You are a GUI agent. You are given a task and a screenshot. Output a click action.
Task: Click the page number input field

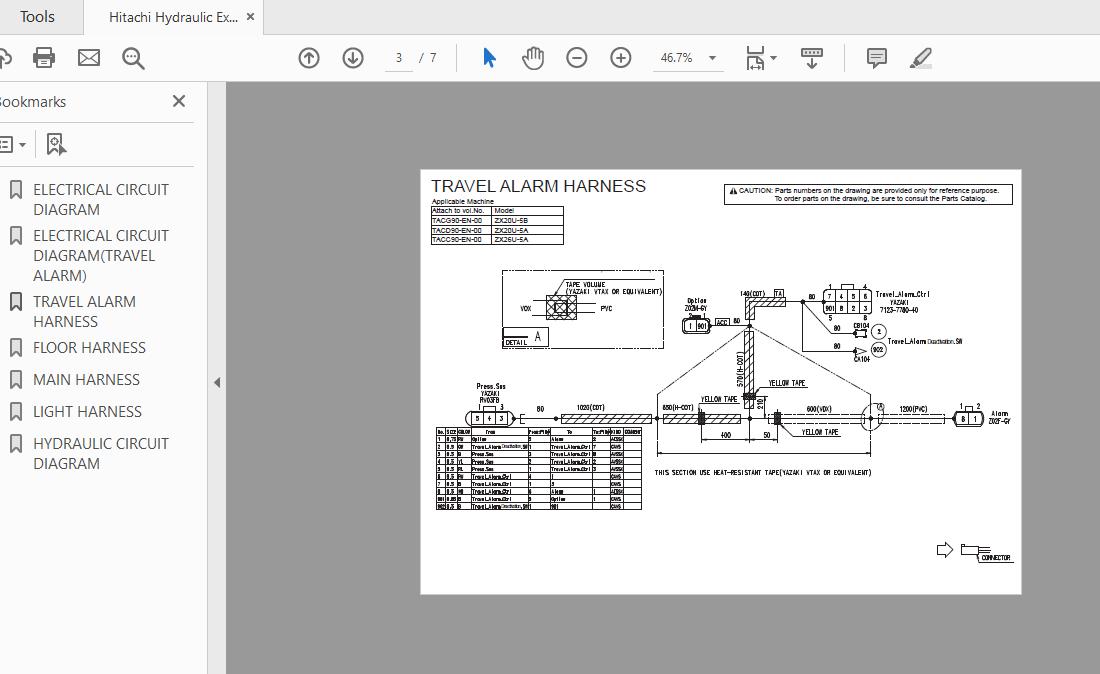coord(399,58)
